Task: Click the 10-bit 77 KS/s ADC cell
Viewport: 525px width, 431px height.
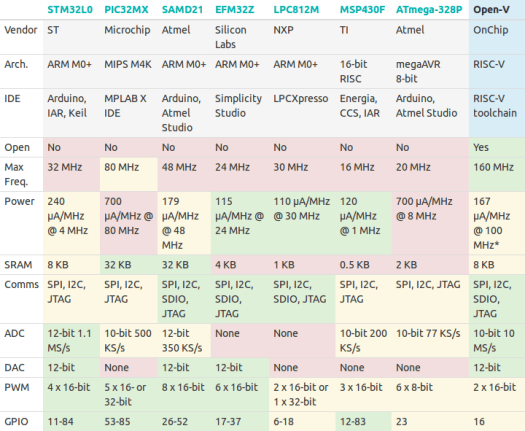Action: 430,341
